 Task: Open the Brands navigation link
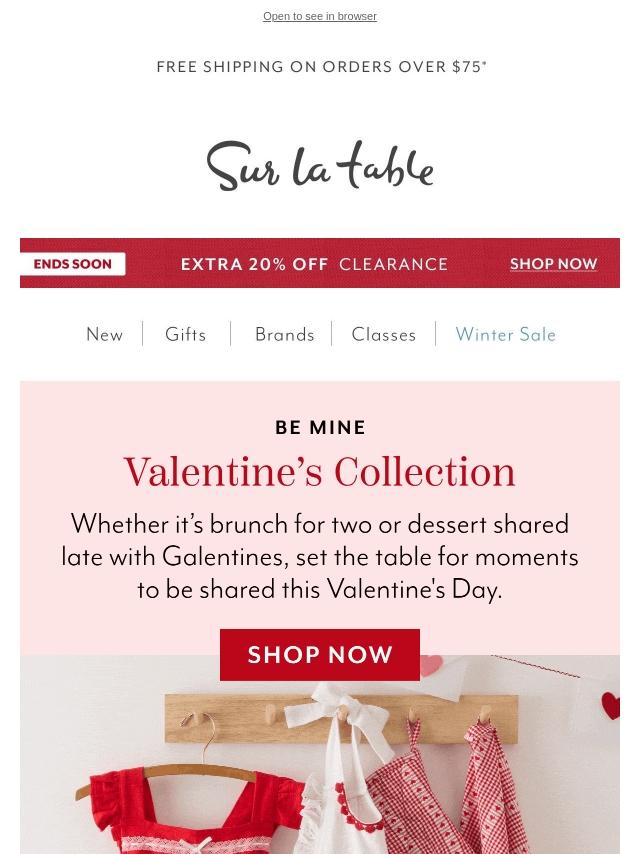(285, 335)
